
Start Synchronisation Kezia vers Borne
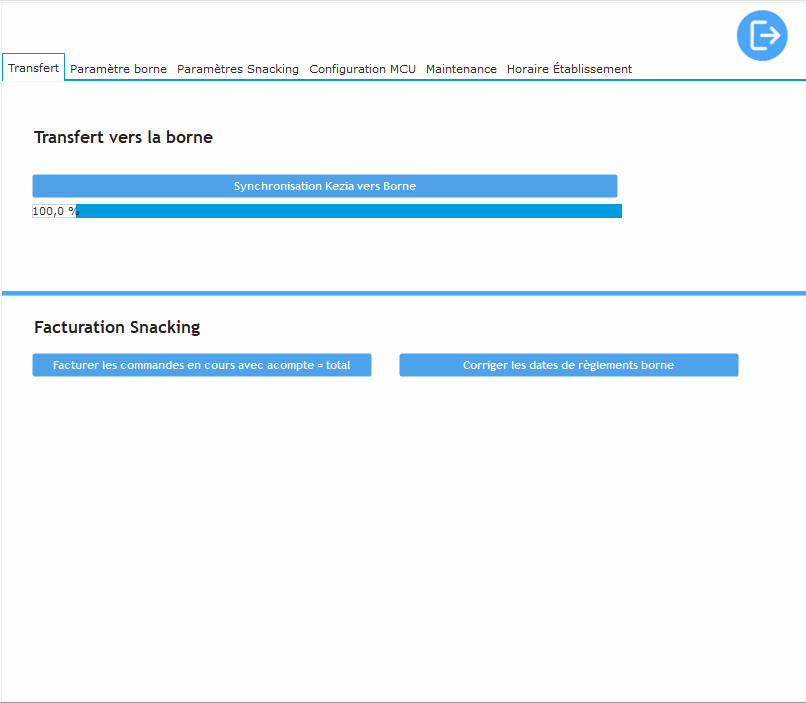[324, 186]
